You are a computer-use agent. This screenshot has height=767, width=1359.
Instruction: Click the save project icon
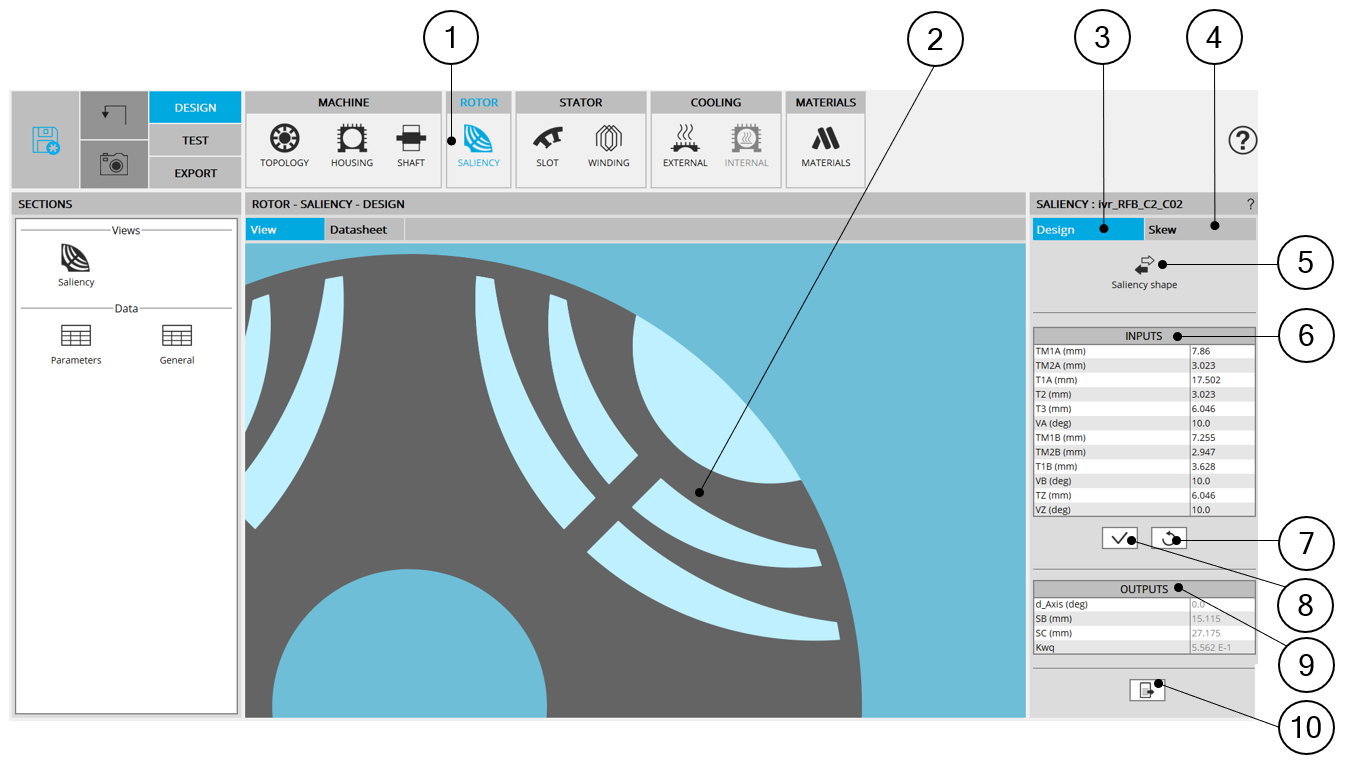point(45,140)
